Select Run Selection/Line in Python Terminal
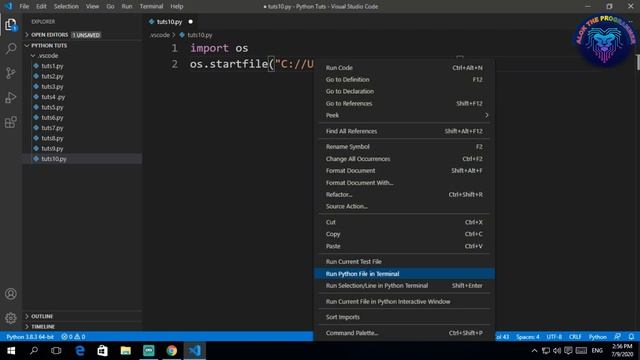640x360 pixels. 404,285
